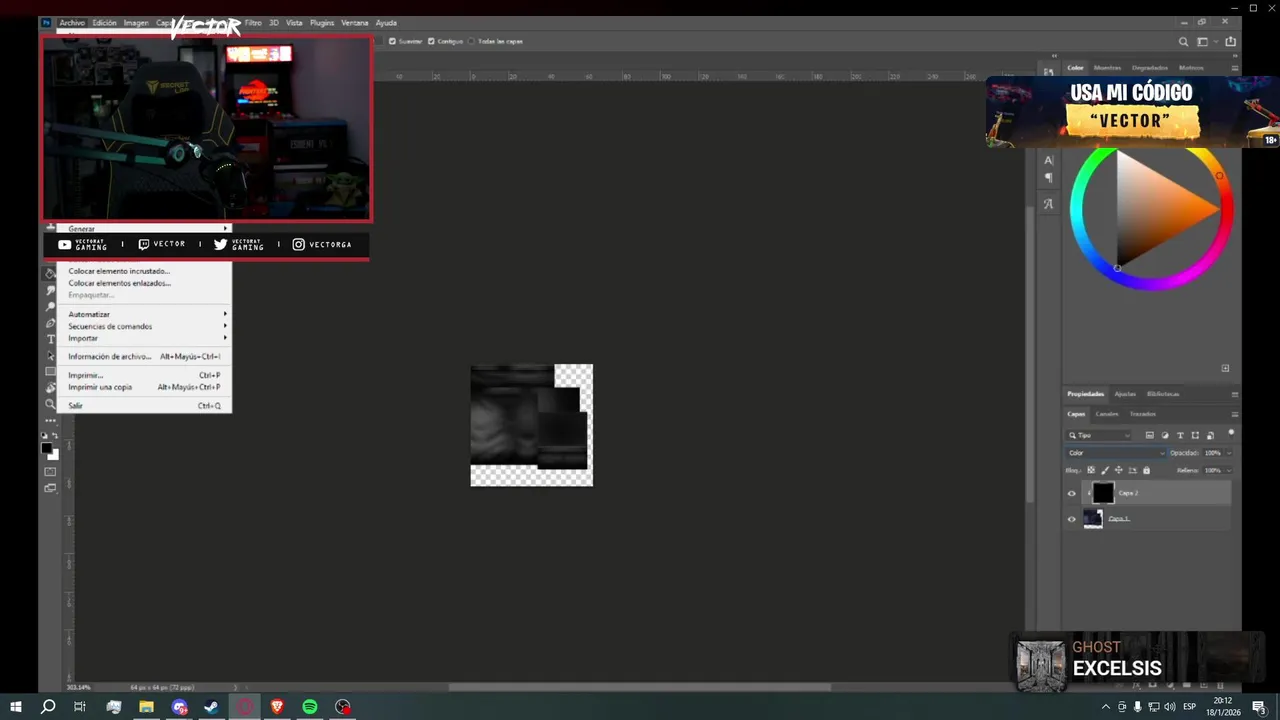This screenshot has width=1280, height=720.
Task: Expand the Automatizar submenu
Action: (144, 314)
